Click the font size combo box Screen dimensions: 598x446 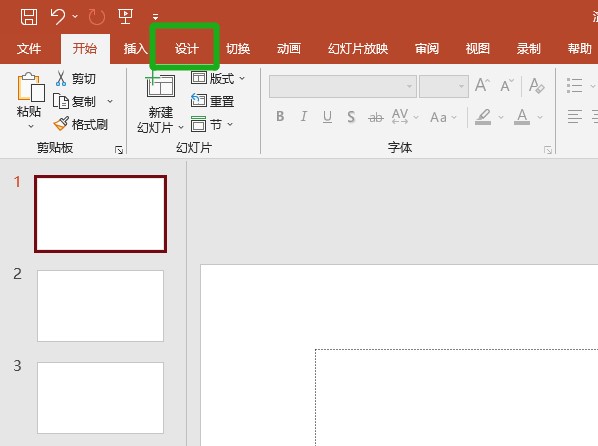click(x=444, y=86)
